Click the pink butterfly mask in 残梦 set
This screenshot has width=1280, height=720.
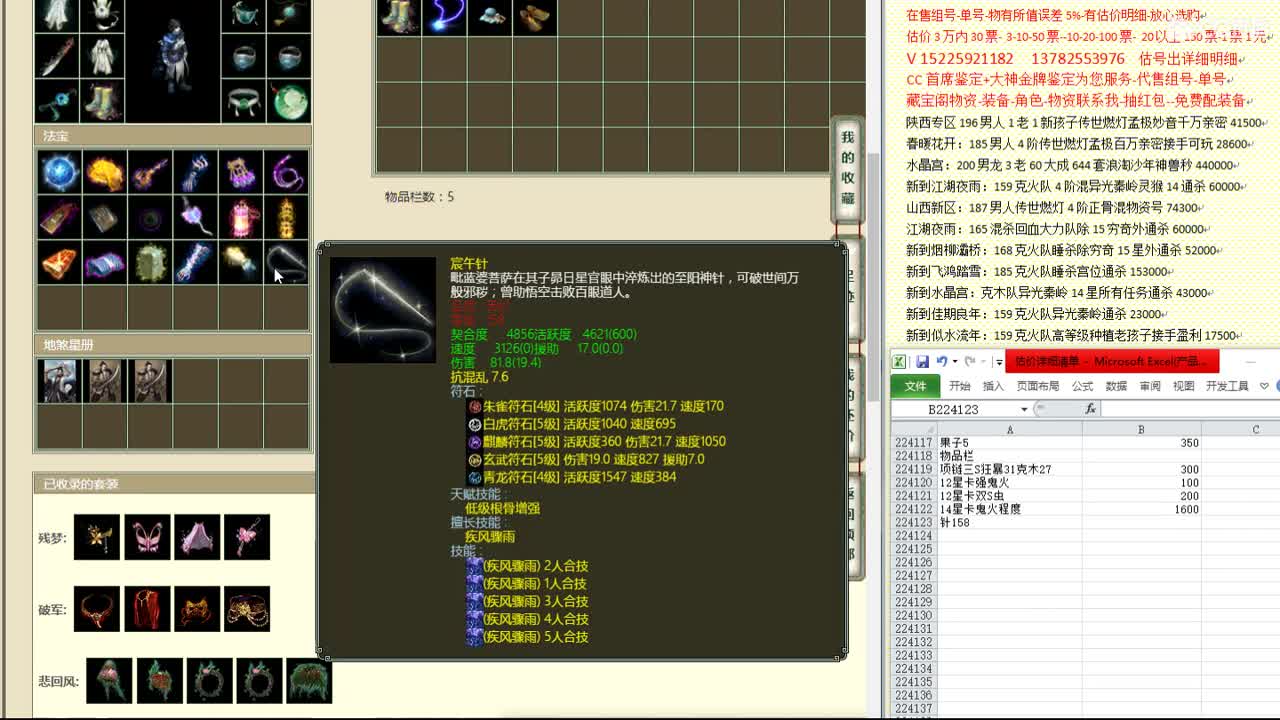tap(147, 537)
